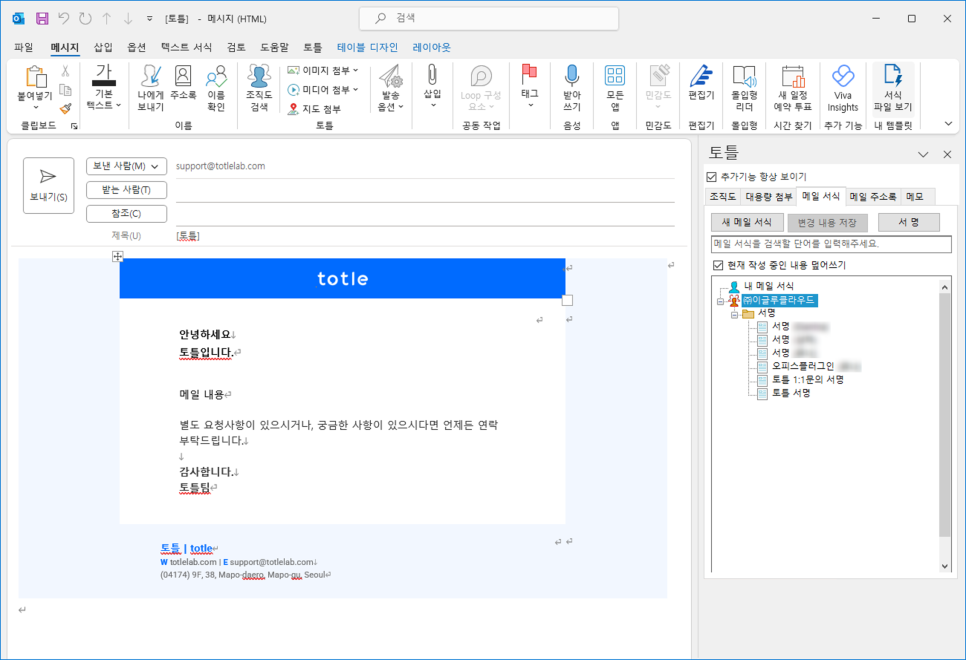Click the mail template search field
This screenshot has height=660, width=966.
[831, 244]
